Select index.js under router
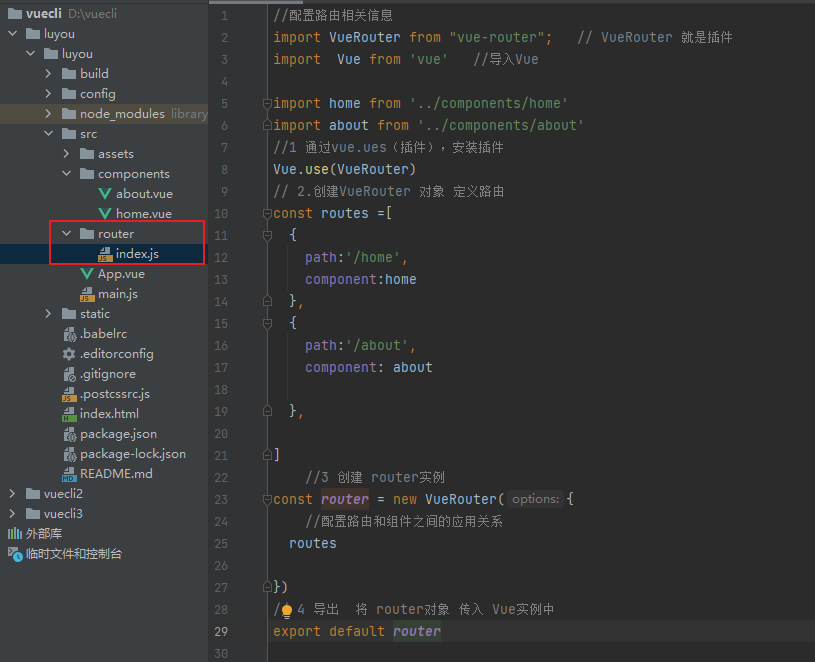 coord(137,254)
